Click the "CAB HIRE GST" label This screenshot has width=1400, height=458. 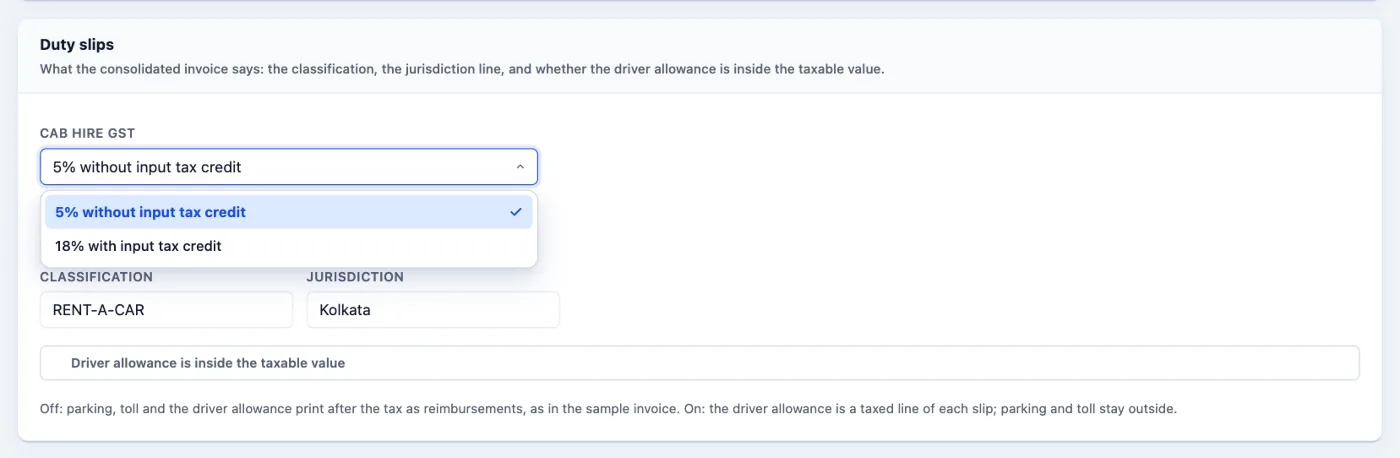tap(88, 133)
